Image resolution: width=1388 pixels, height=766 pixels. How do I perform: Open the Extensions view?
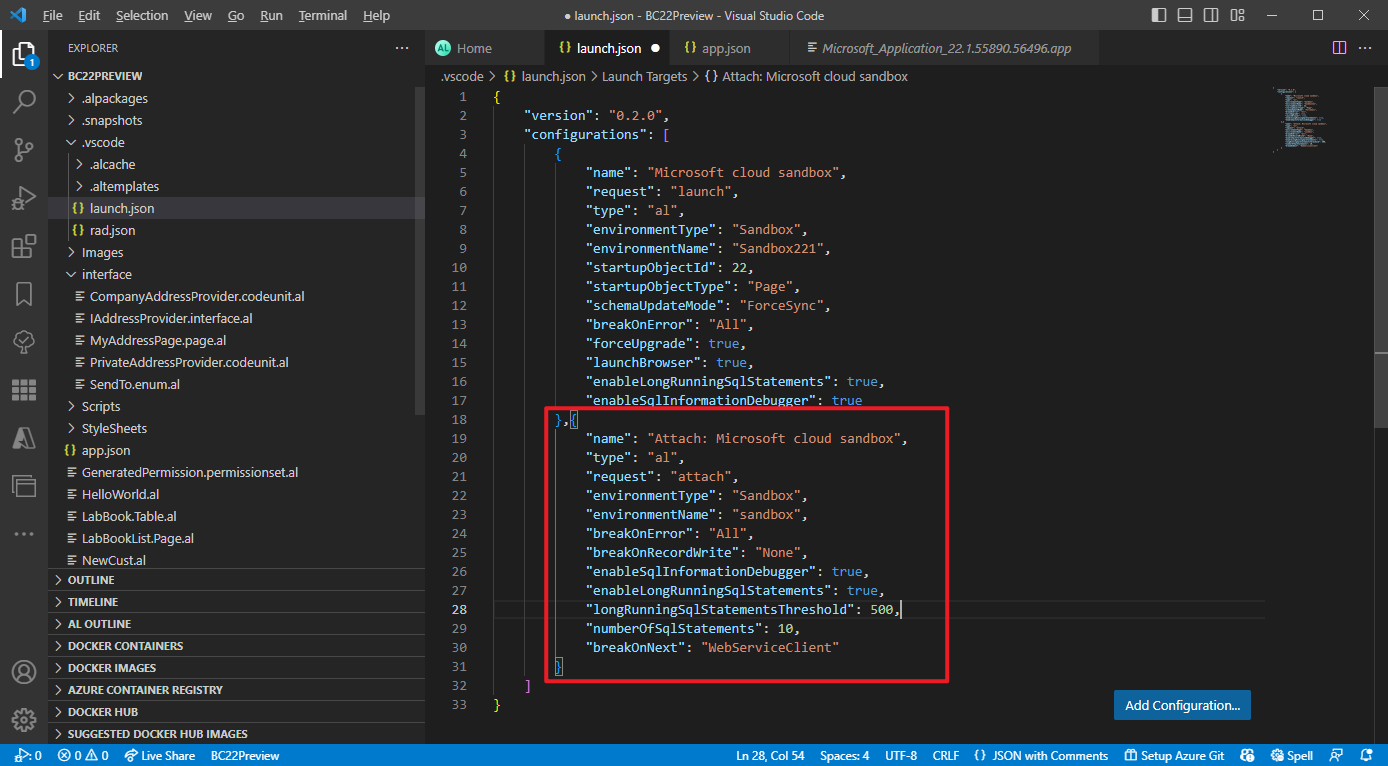pos(24,245)
